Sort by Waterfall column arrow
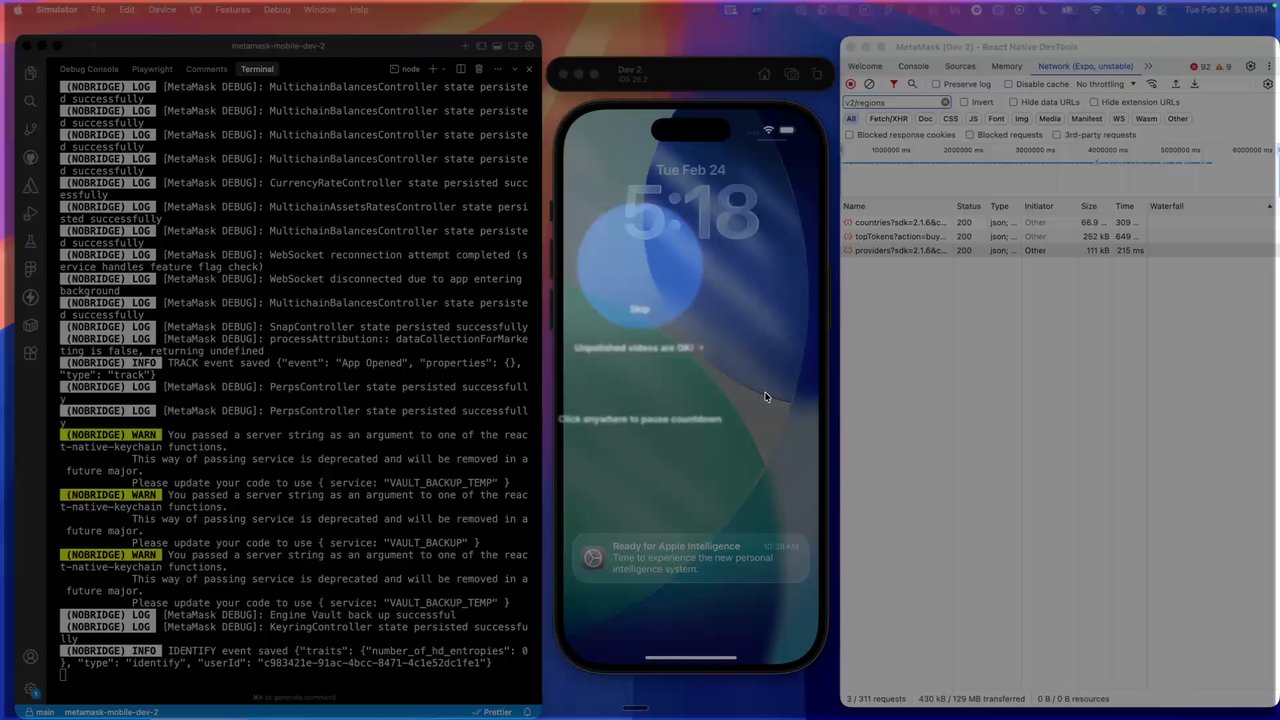The width and height of the screenshot is (1280, 720). click(x=1270, y=206)
